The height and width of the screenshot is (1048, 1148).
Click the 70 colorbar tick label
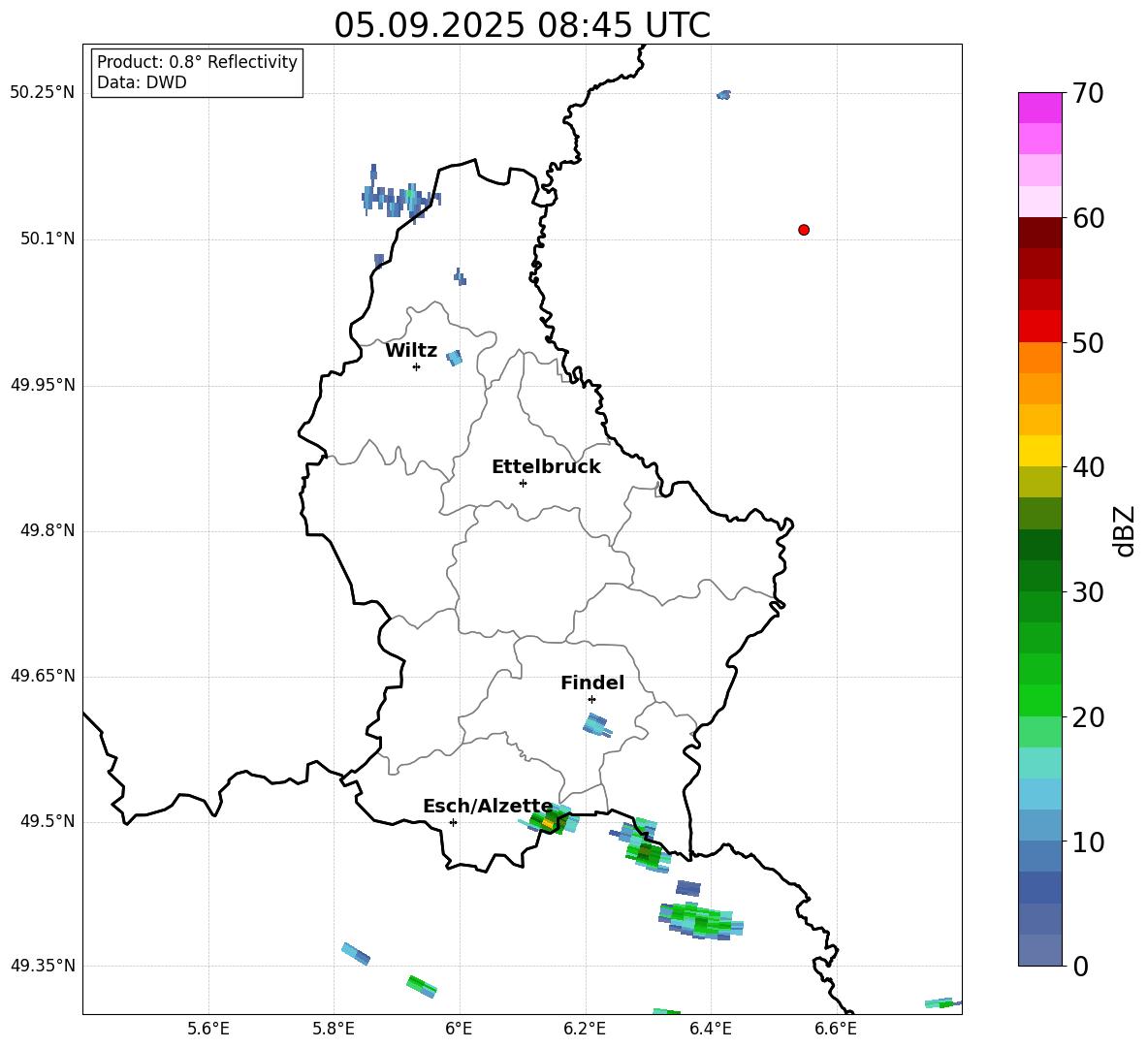click(1088, 93)
